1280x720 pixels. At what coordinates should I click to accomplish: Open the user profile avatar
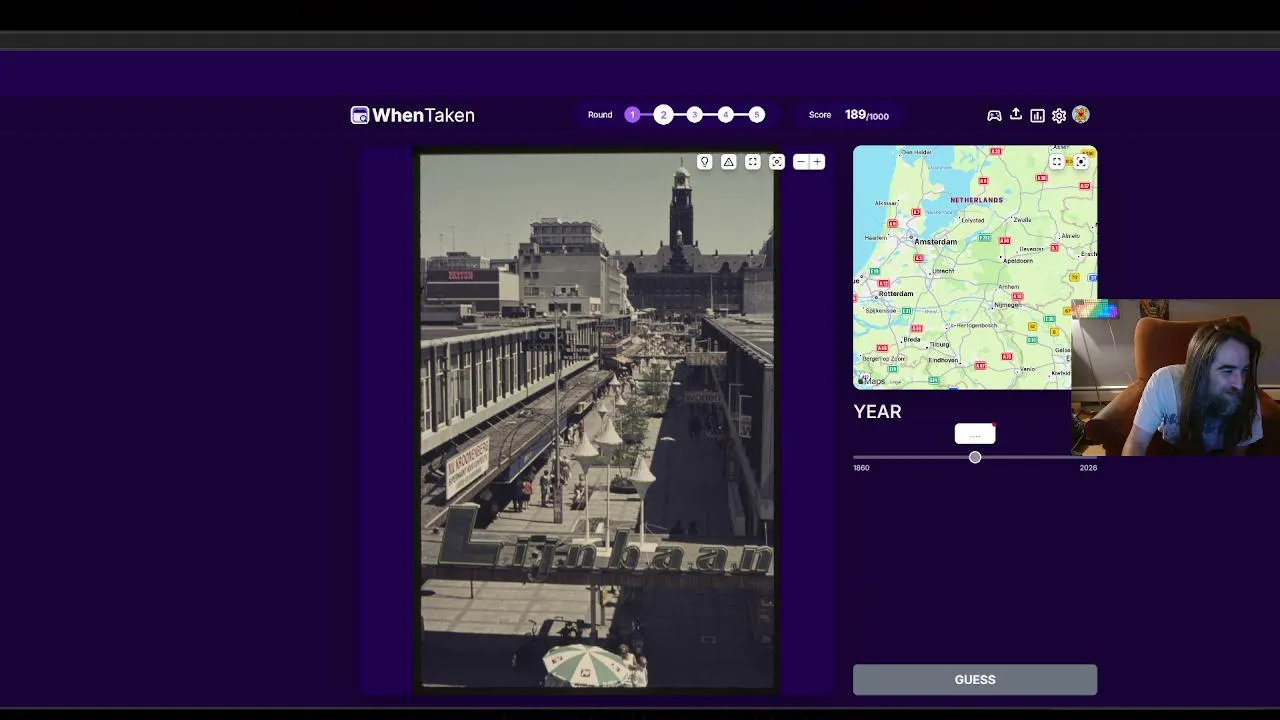pos(1081,115)
